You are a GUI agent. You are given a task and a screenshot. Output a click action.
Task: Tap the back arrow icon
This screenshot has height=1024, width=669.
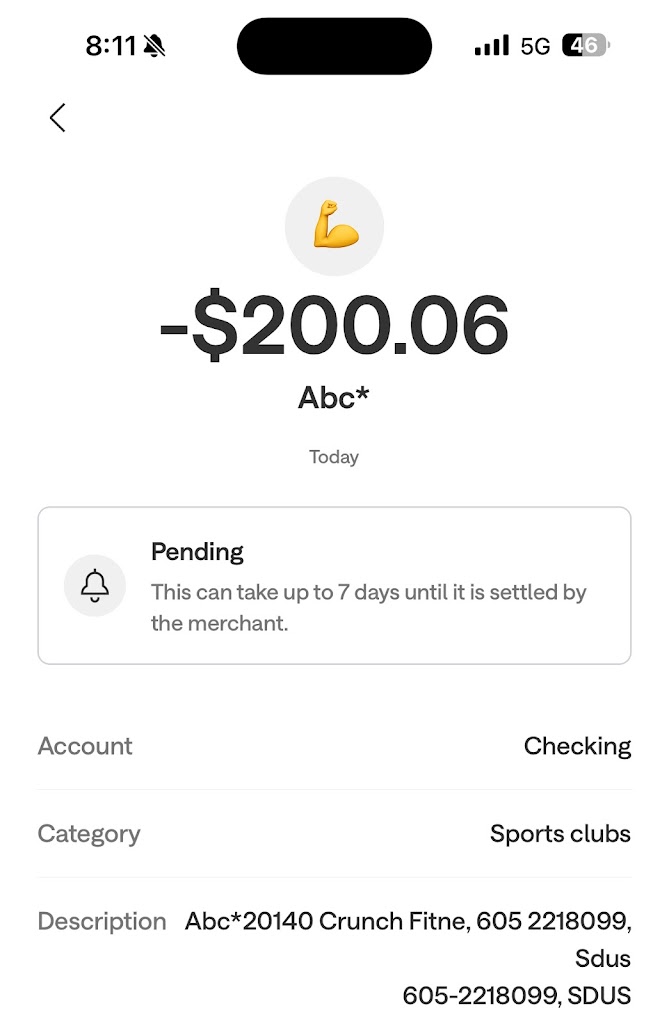coord(58,118)
